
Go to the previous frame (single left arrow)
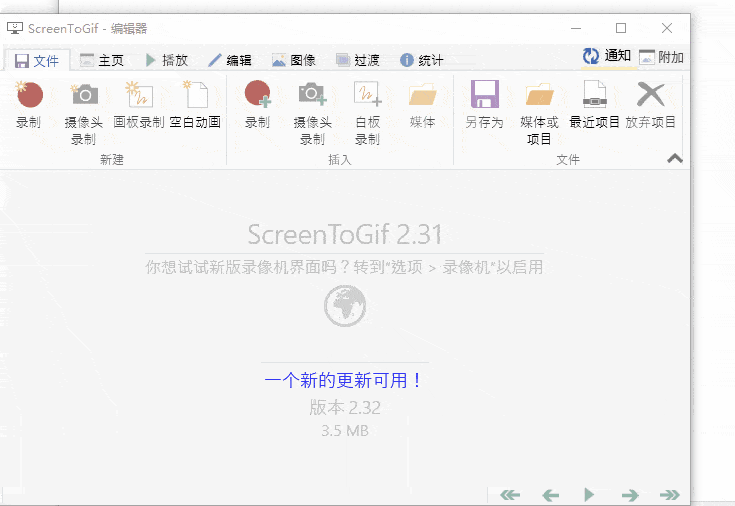(x=550, y=495)
